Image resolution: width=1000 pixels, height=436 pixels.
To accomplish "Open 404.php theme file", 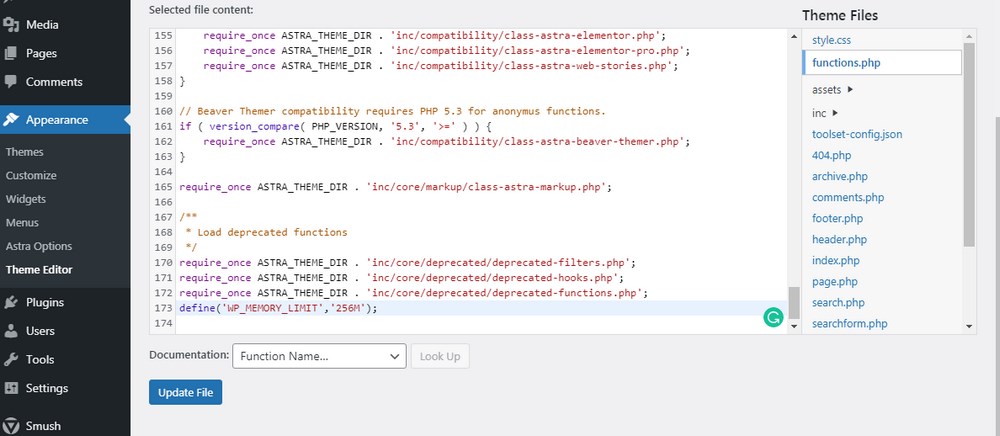I will [832, 156].
